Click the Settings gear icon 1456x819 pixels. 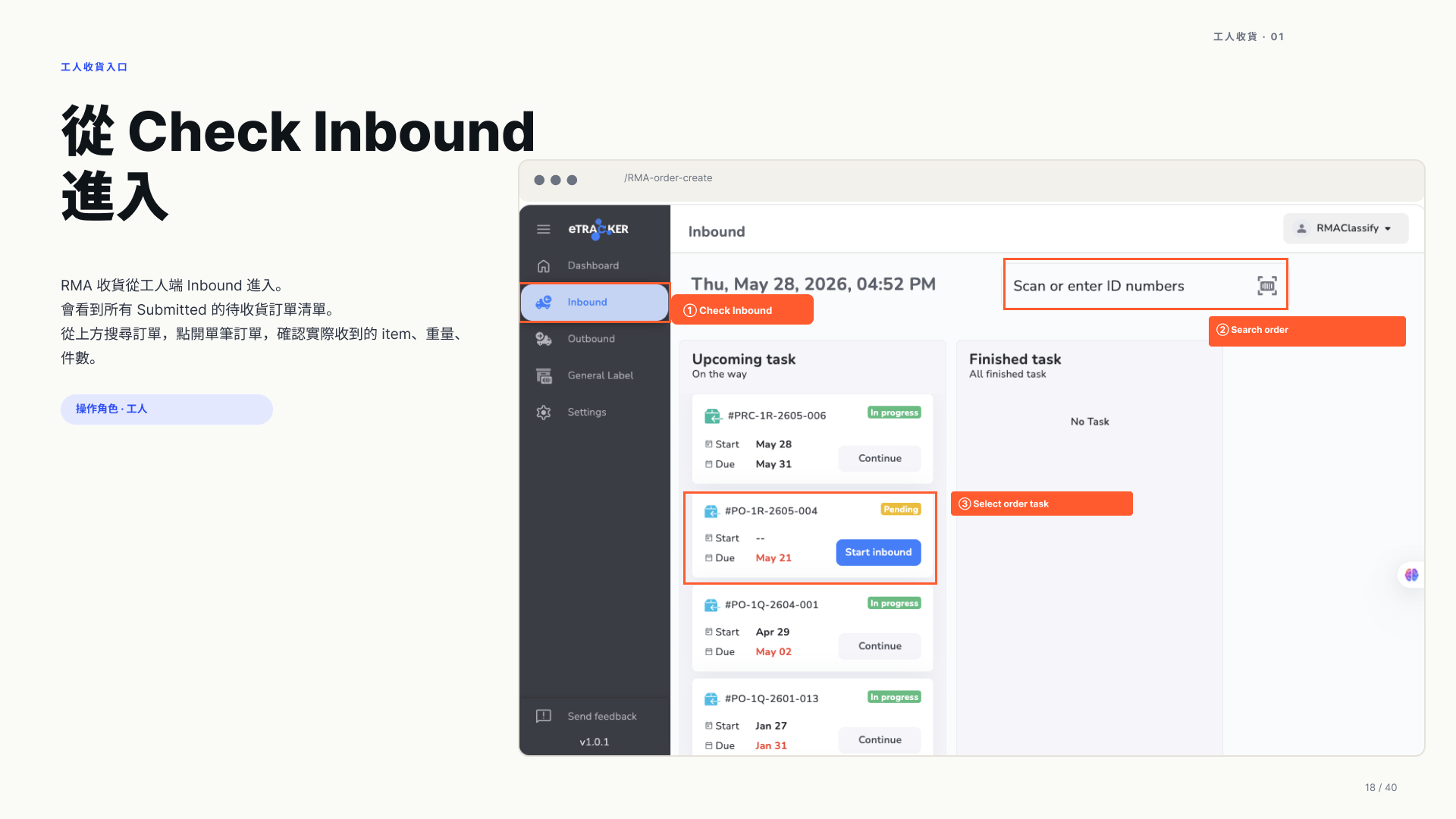tap(544, 413)
